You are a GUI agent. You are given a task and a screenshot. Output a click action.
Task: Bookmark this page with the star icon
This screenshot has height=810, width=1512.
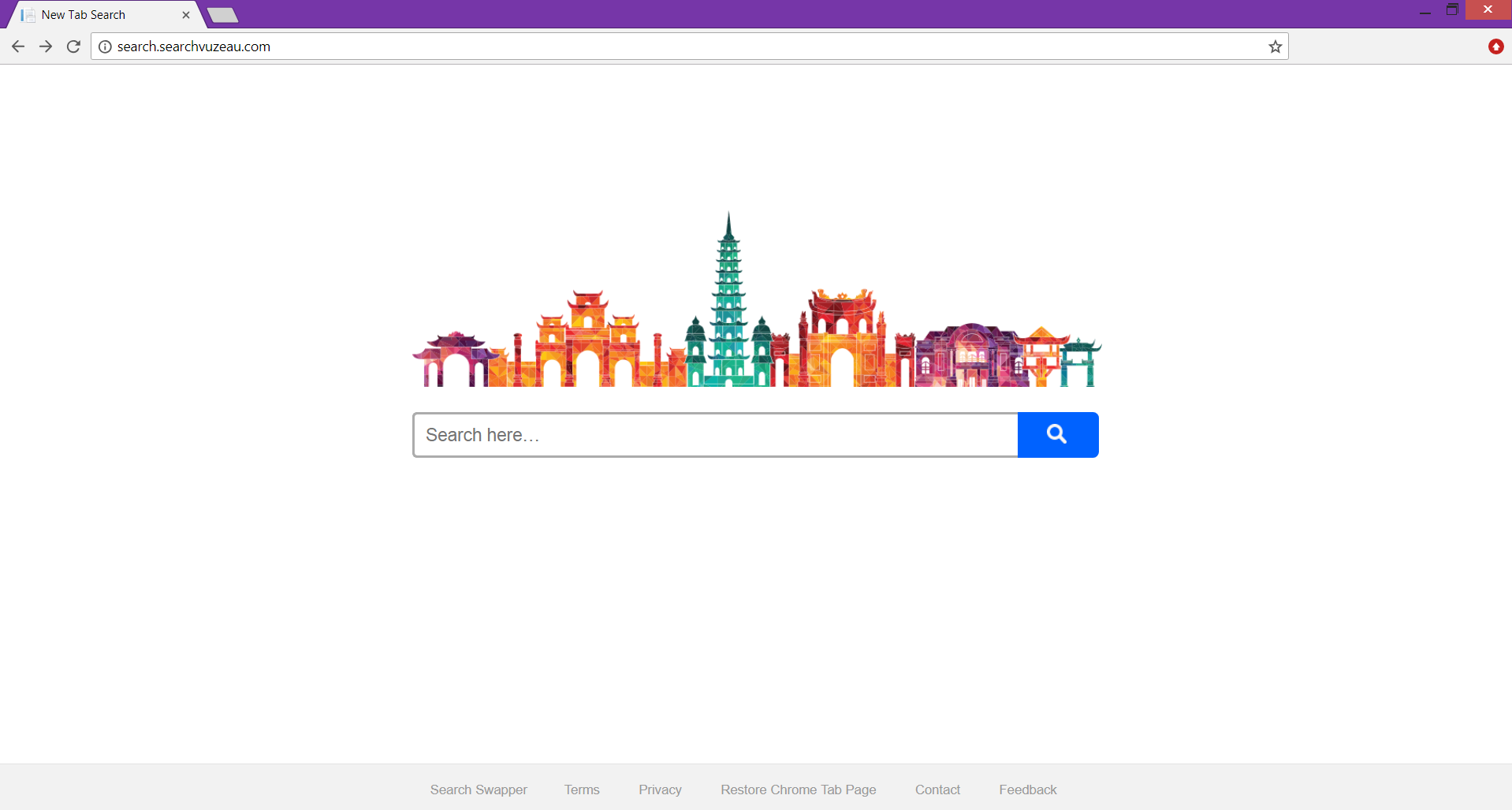(1275, 46)
